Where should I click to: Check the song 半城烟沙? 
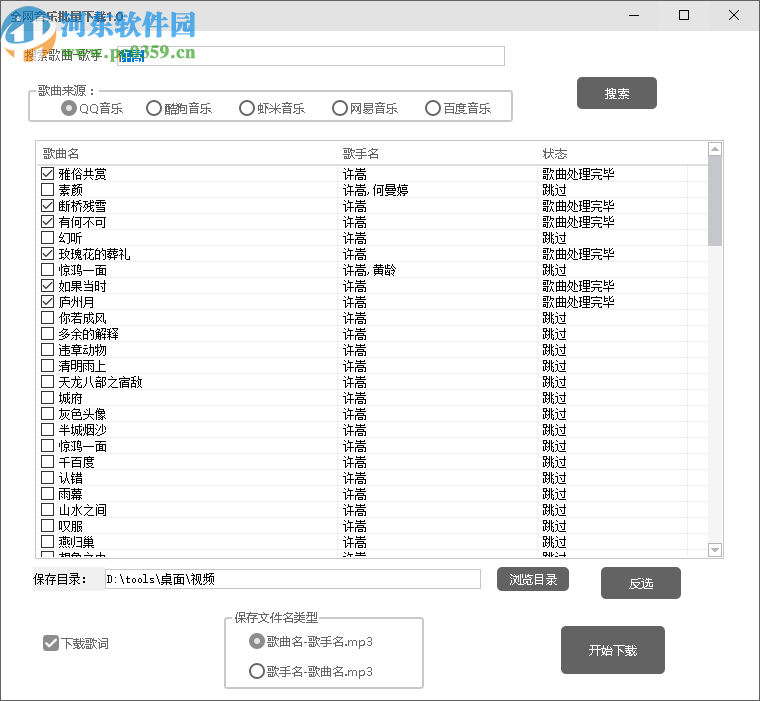coord(48,430)
